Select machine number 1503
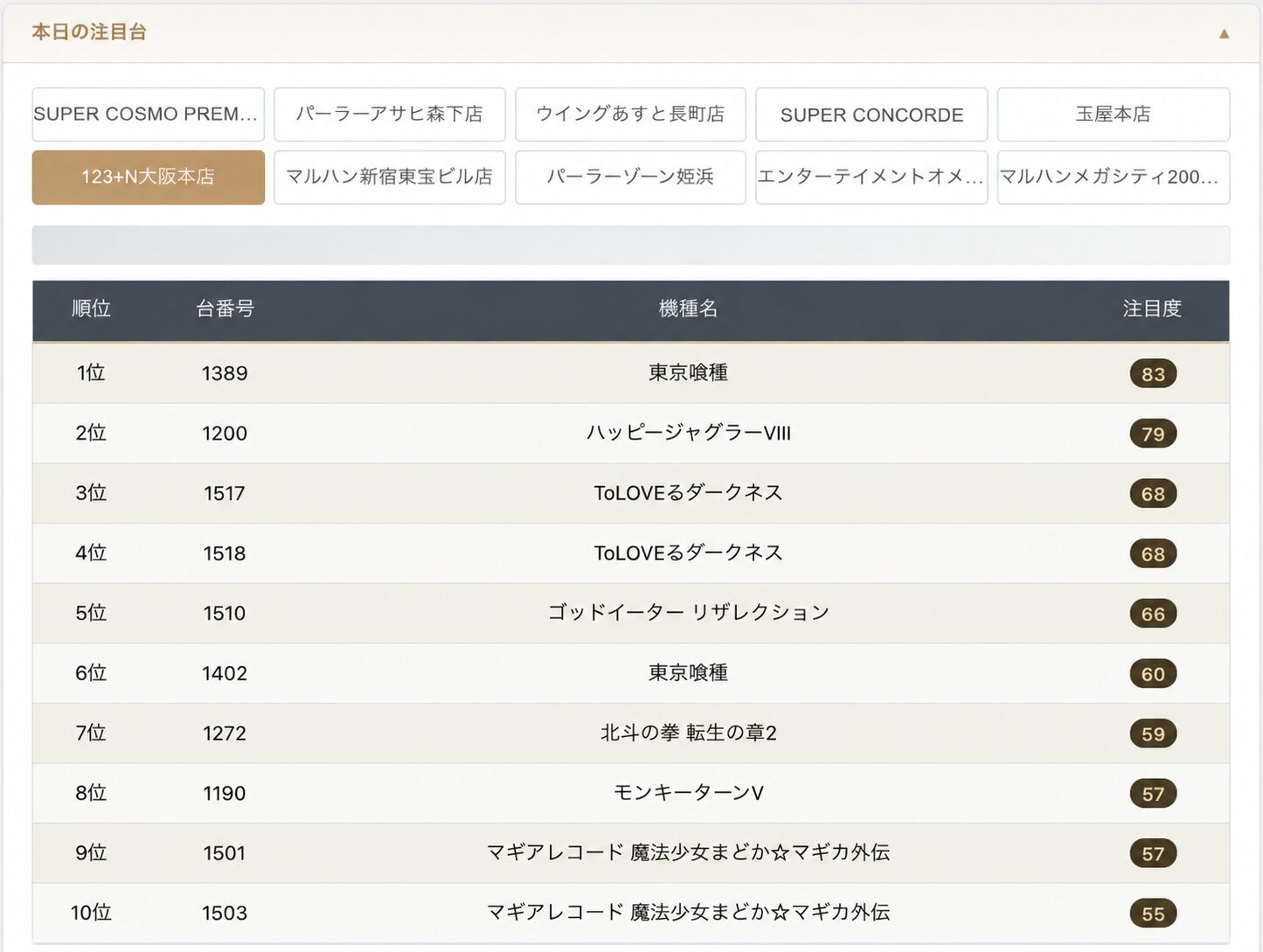1263x952 pixels. (x=225, y=914)
